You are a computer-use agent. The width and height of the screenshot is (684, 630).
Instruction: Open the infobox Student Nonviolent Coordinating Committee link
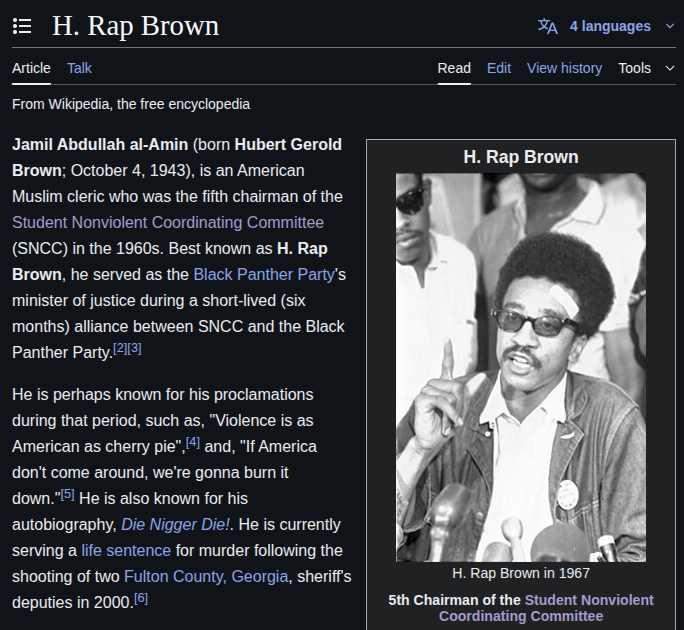(547, 608)
